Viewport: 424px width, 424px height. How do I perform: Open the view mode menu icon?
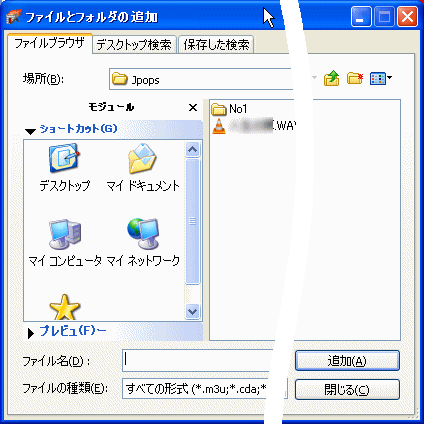pyautogui.click(x=381, y=79)
